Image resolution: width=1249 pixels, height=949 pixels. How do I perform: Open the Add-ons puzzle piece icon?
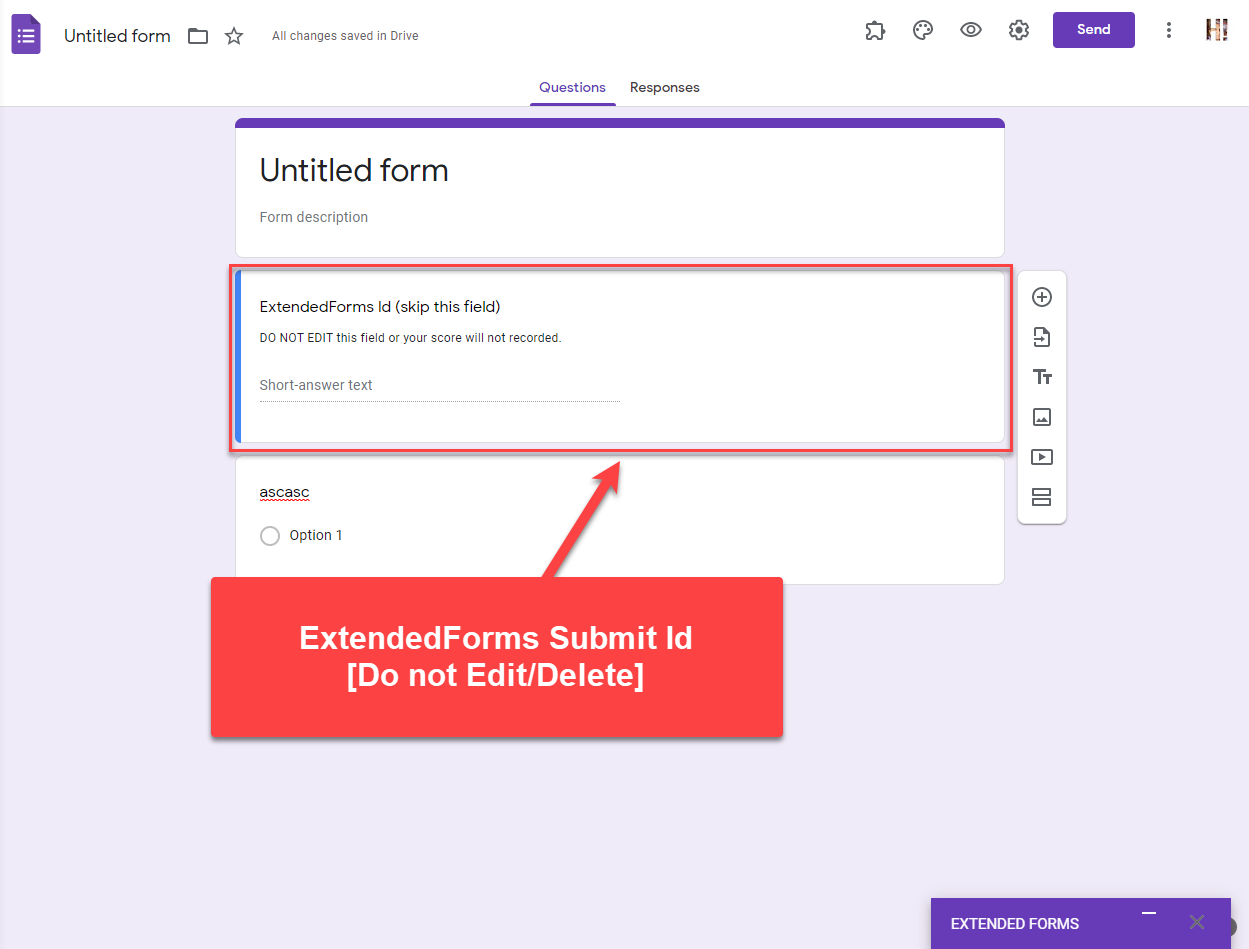[875, 30]
